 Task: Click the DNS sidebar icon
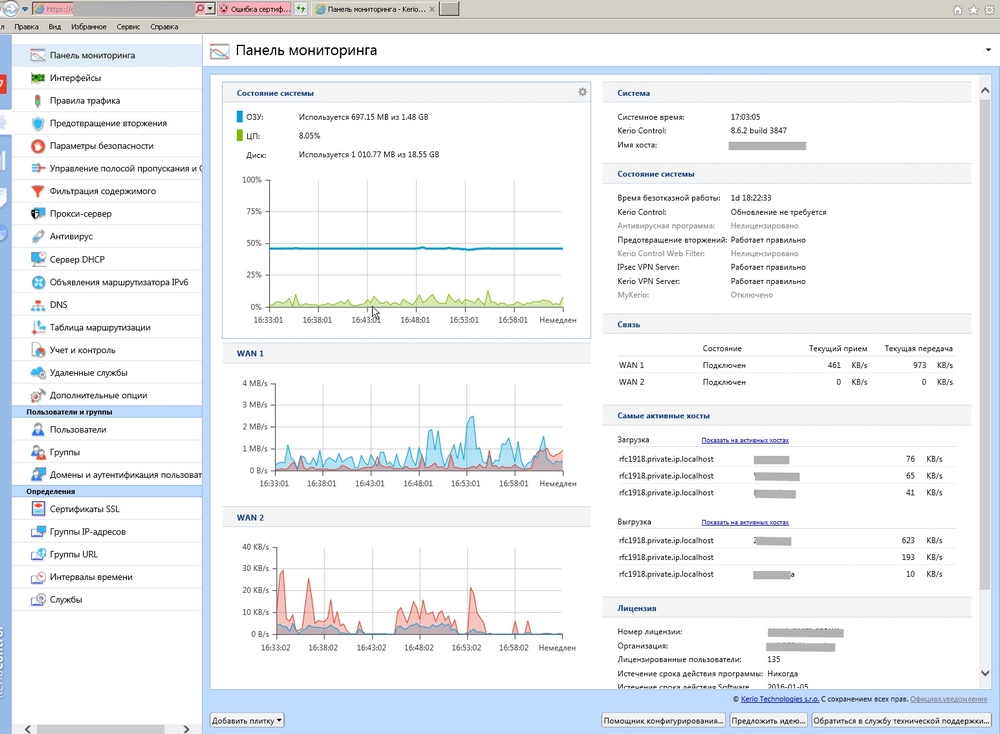38,305
